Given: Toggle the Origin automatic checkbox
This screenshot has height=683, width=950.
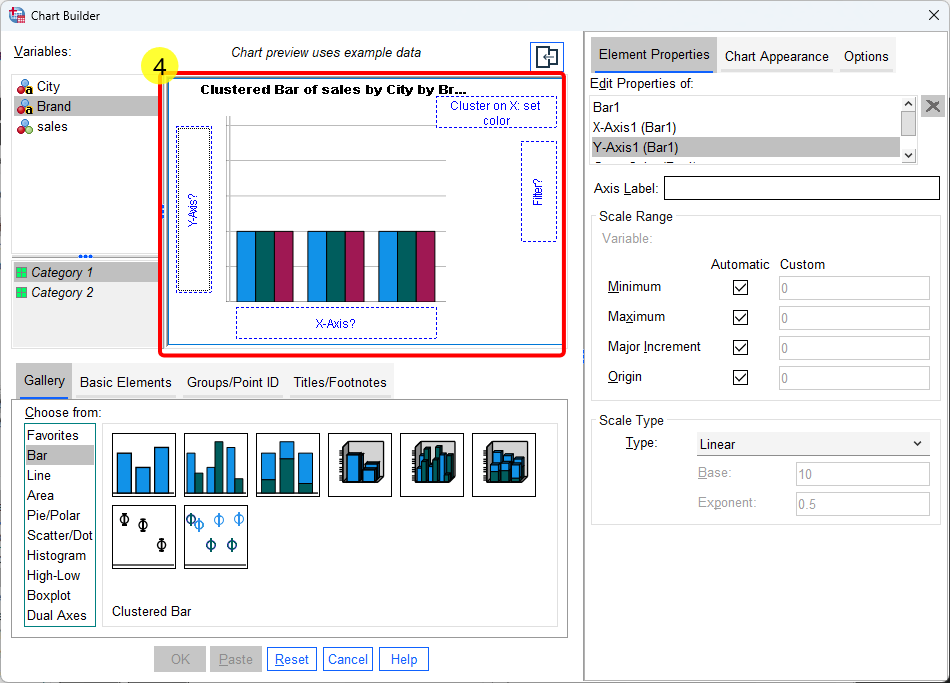Looking at the screenshot, I should [x=741, y=377].
